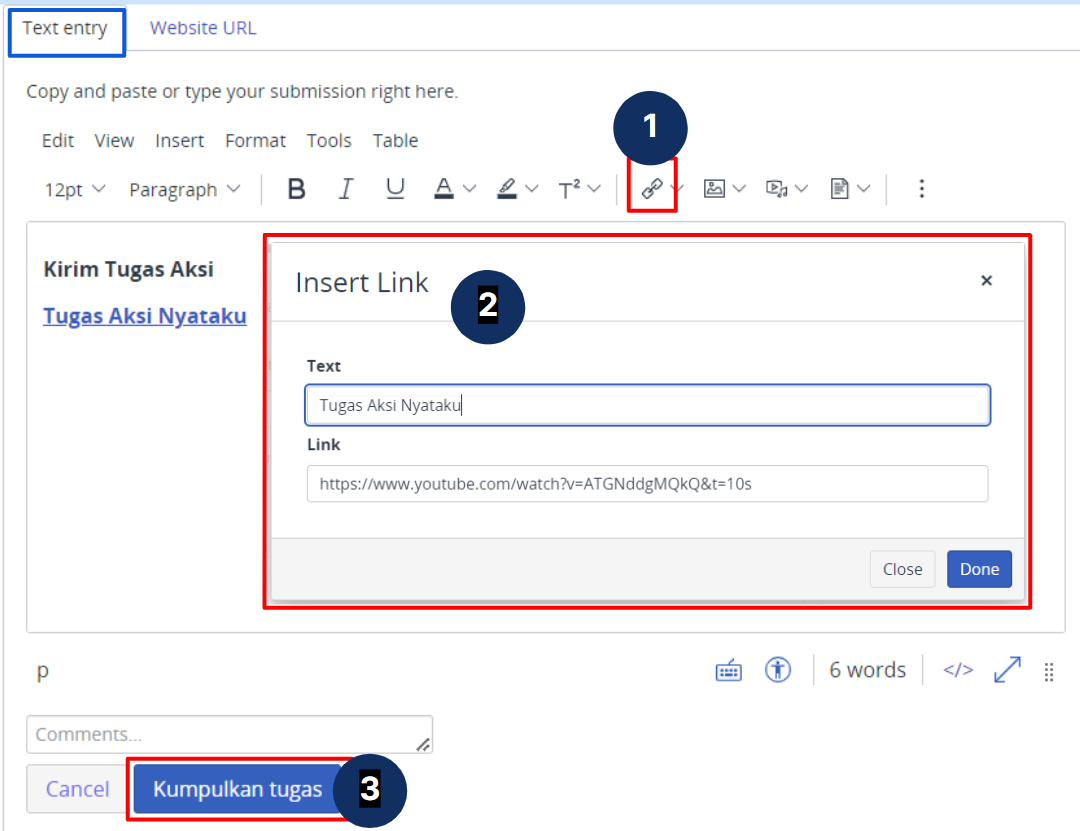Toggle underline formatting

pyautogui.click(x=396, y=189)
